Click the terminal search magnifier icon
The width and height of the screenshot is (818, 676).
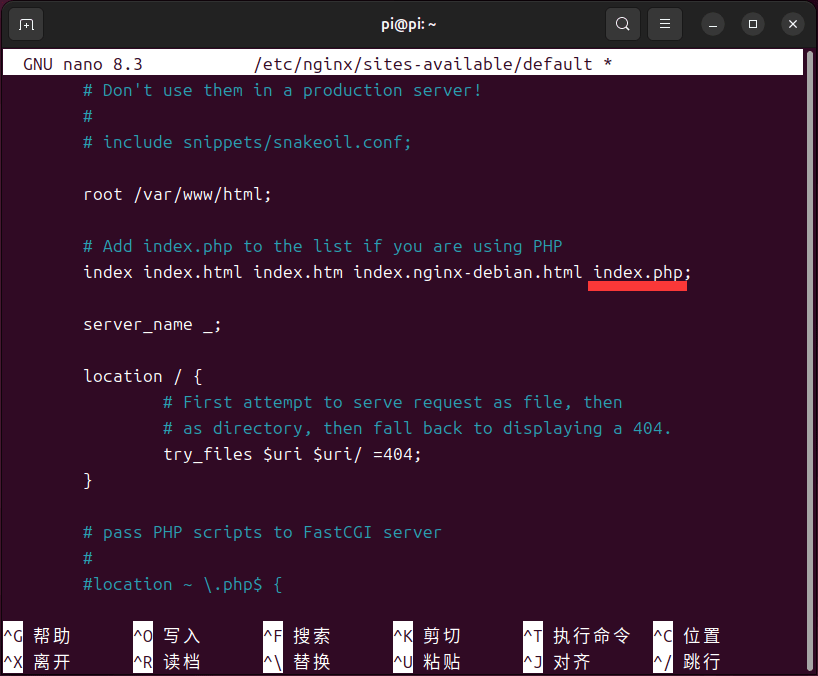pyautogui.click(x=622, y=24)
